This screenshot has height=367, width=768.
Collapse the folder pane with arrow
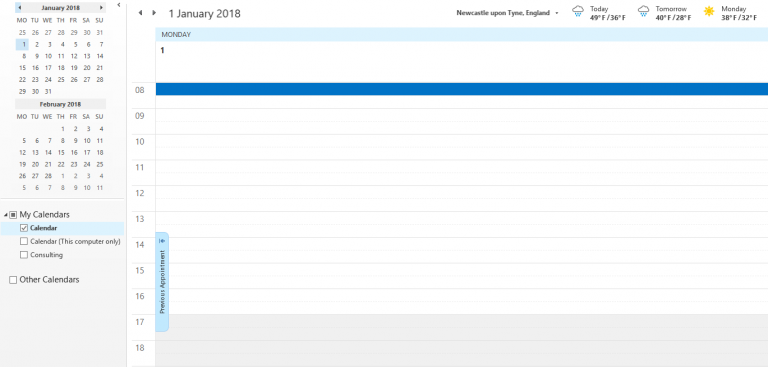[119, 4]
